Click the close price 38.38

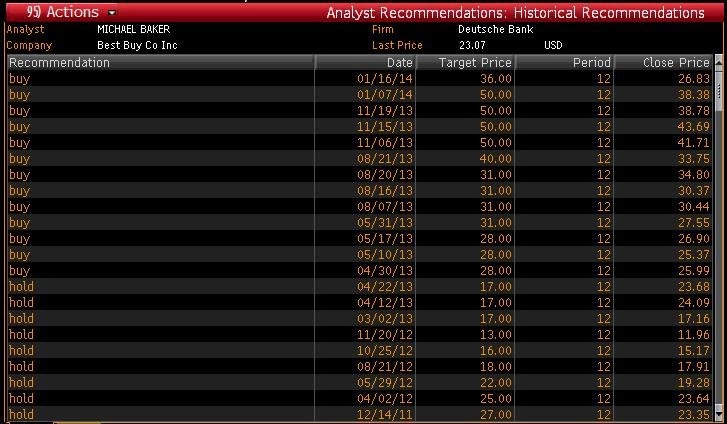click(694, 95)
